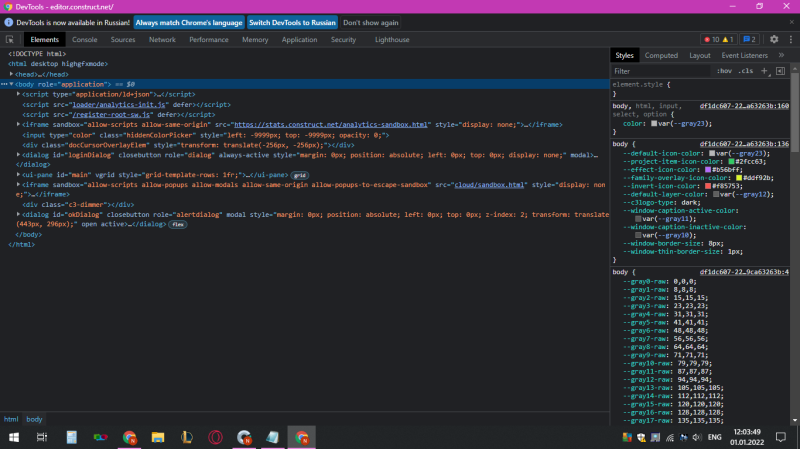The image size is (800, 449).
Task: Open the loader/analytics-init.js link
Action: (x=119, y=104)
